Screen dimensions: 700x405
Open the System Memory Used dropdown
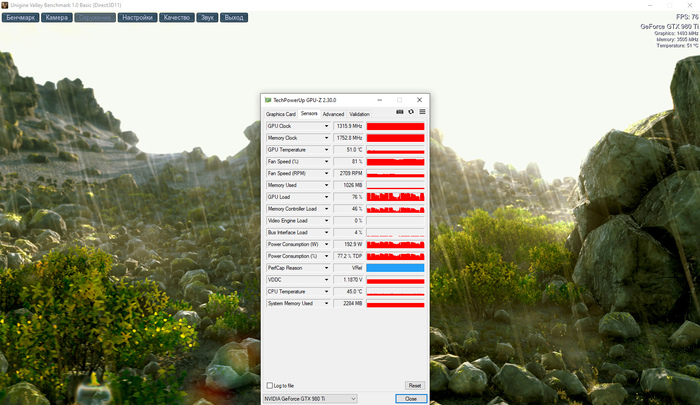coord(326,304)
